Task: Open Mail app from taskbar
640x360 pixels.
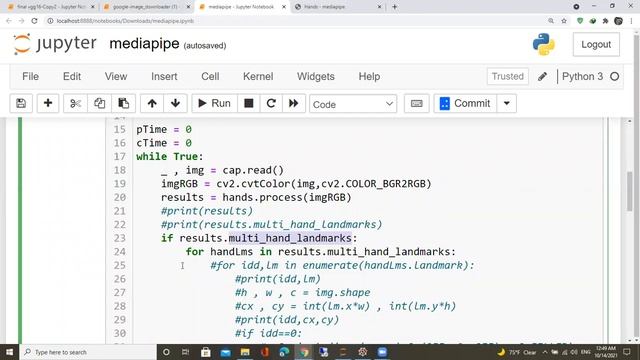Action: click(225, 352)
